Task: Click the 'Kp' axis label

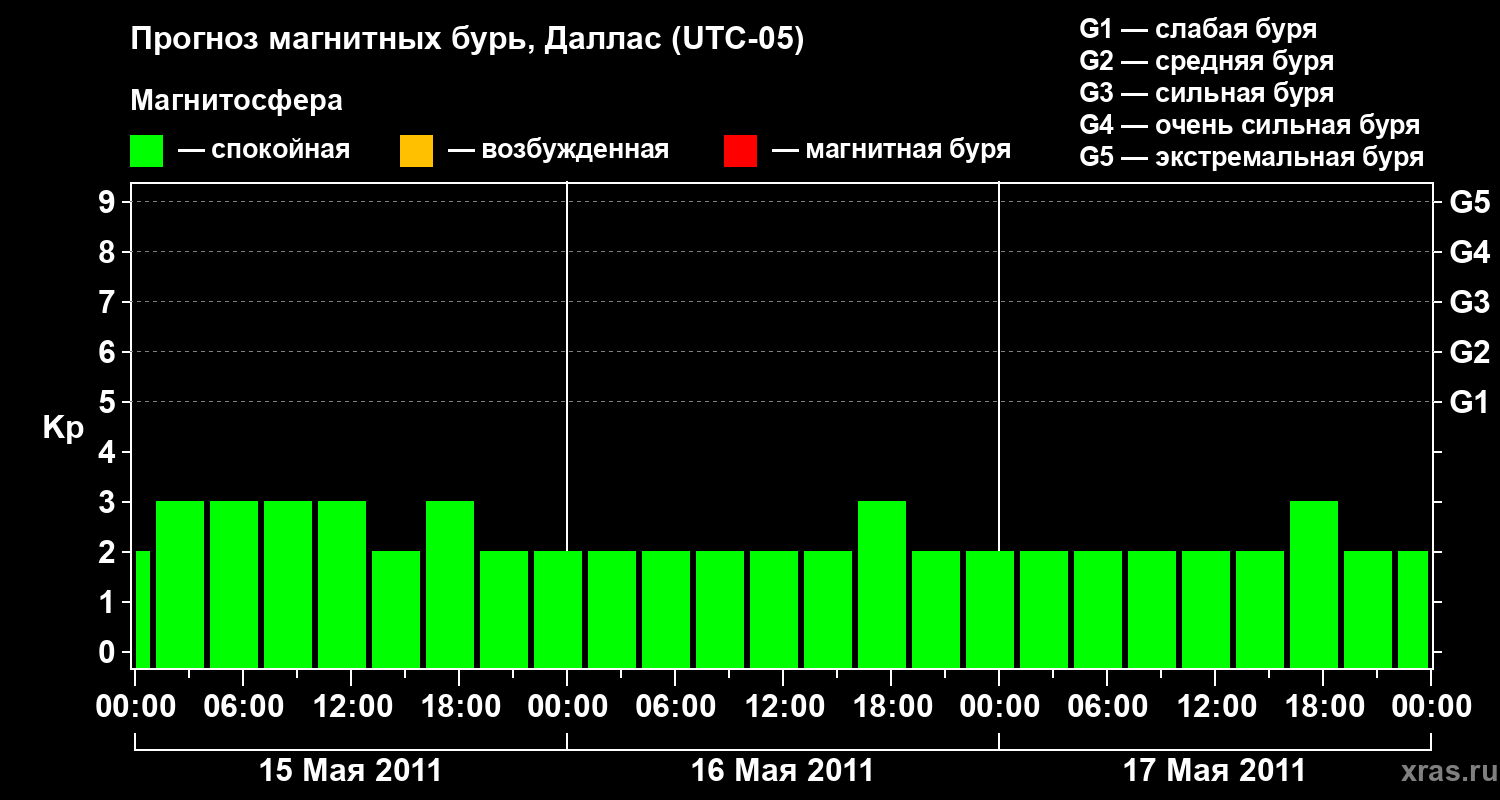Action: (x=63, y=428)
